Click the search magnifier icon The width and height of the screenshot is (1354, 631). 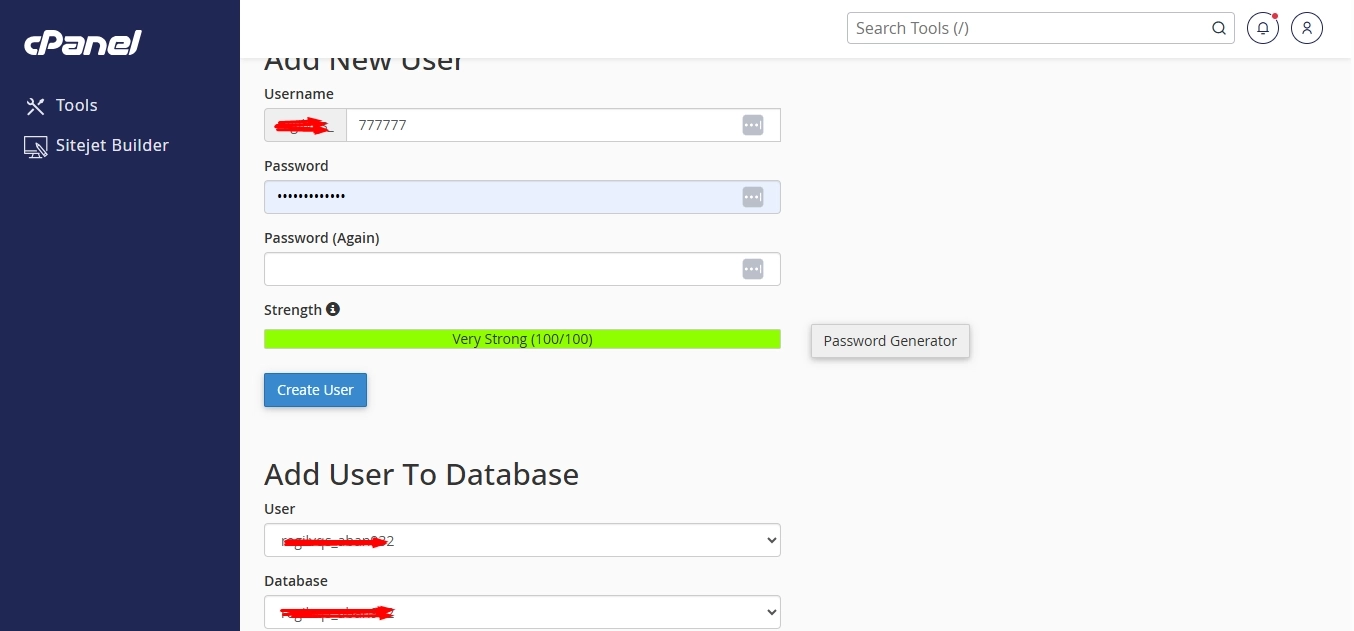coord(1219,28)
